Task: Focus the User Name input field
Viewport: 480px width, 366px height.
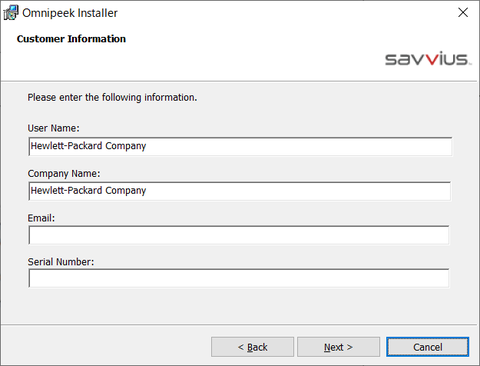Action: tap(240, 146)
